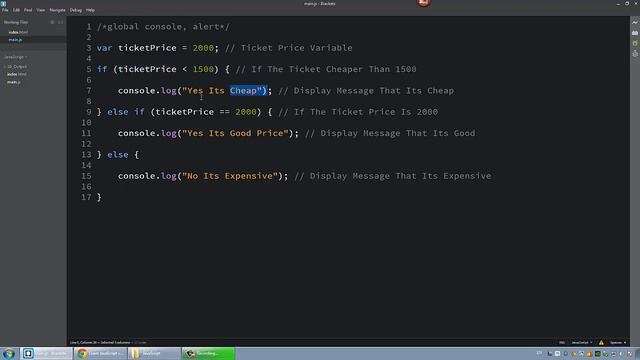The width and height of the screenshot is (640, 360).
Task: Open the Edit menu
Action: click(x=16, y=10)
